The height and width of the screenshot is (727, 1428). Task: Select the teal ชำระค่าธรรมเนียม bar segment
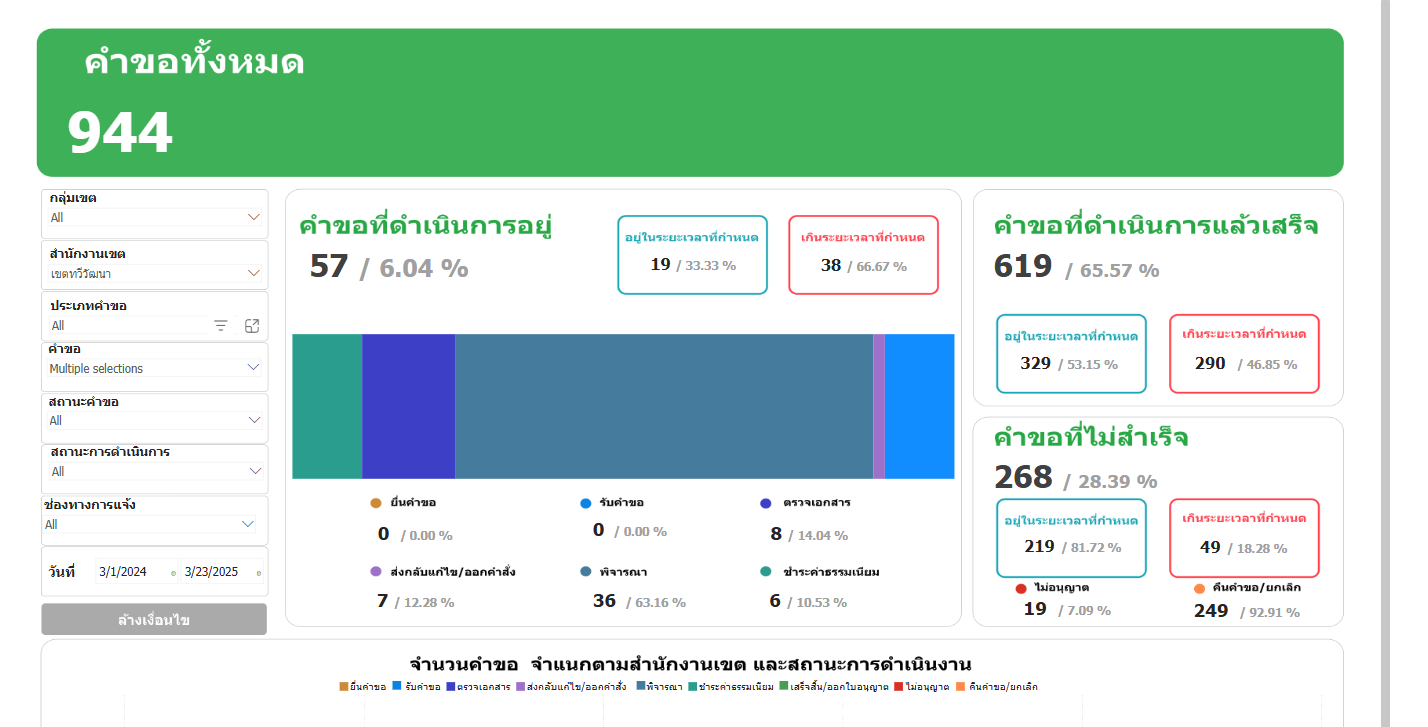coord(327,406)
